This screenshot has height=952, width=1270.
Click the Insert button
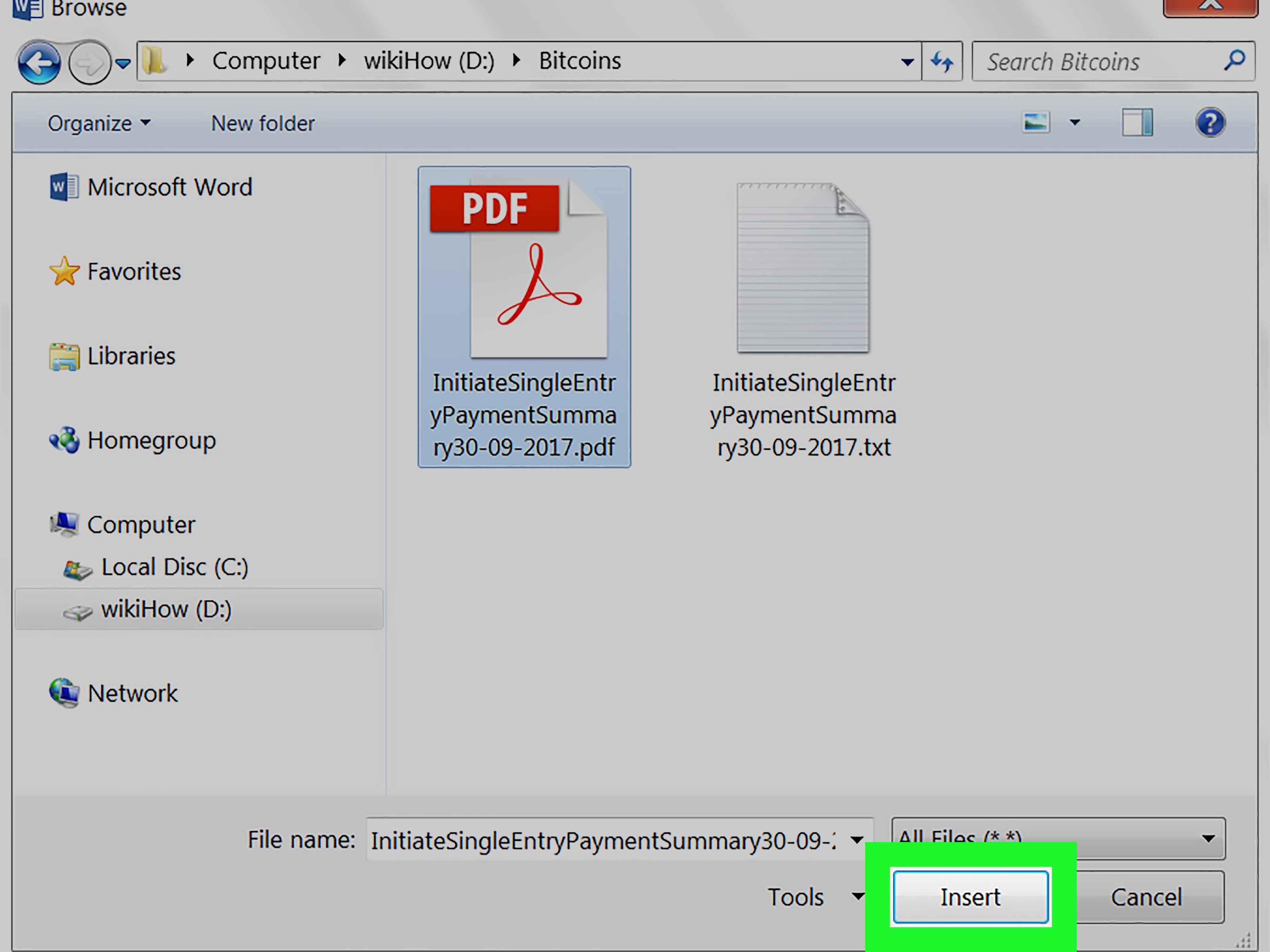970,897
